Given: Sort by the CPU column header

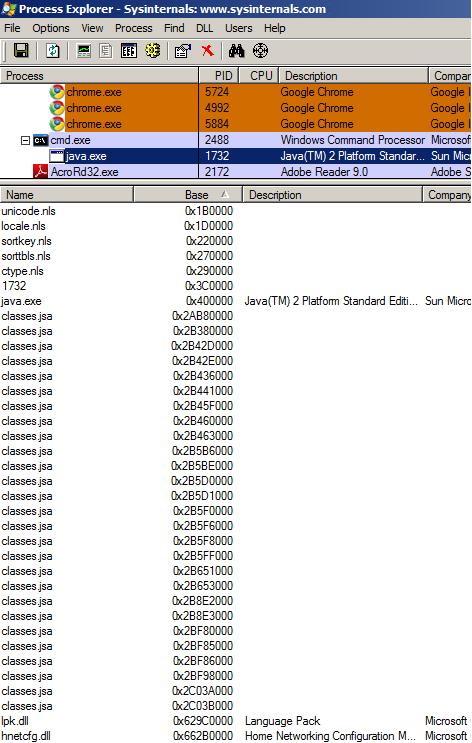Looking at the screenshot, I should 258,76.
